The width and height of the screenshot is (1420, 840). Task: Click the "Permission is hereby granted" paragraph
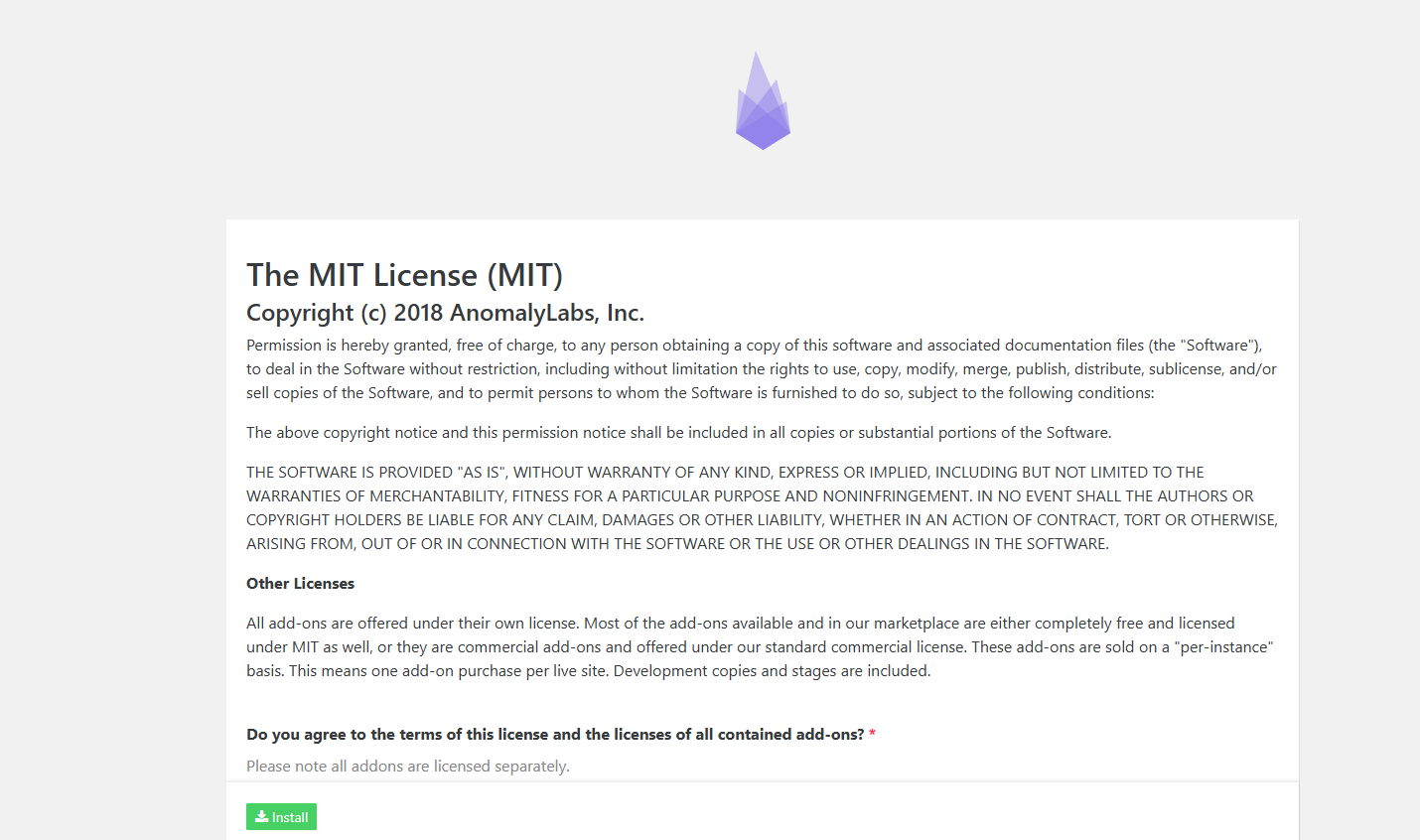(762, 369)
